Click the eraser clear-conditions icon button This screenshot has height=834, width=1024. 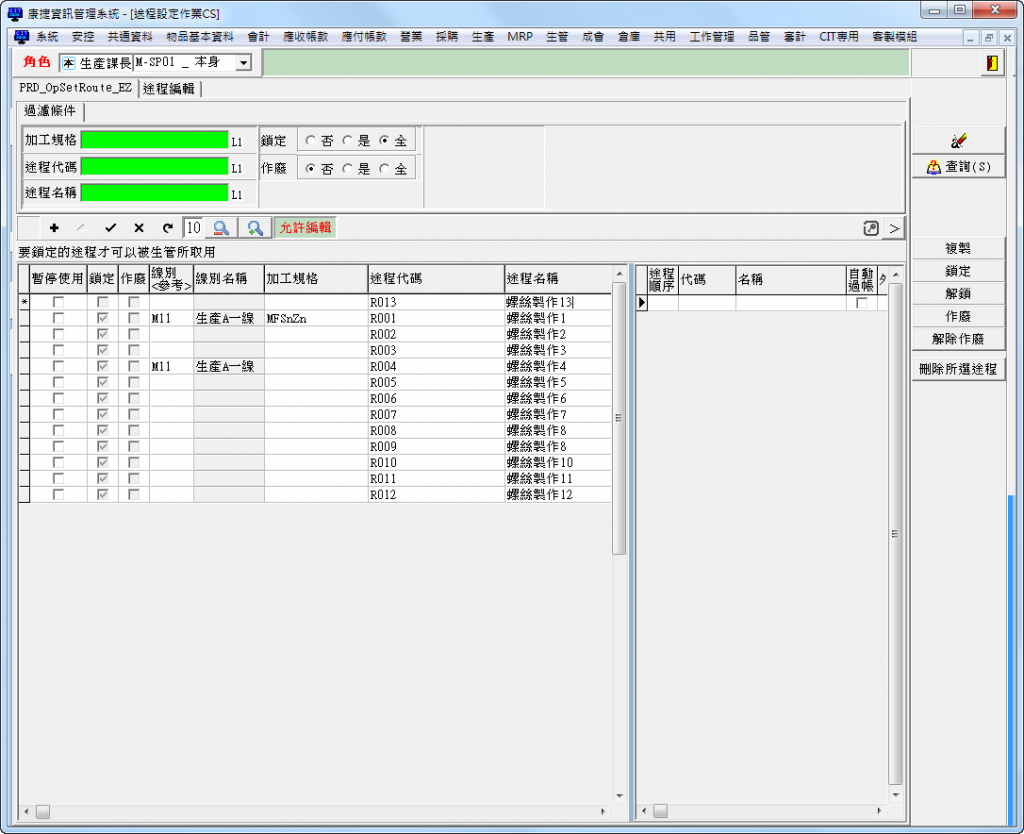(958, 141)
